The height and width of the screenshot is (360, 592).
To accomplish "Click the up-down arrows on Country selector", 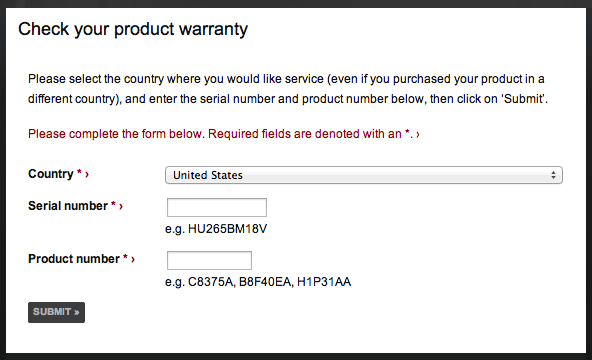I will click(553, 175).
